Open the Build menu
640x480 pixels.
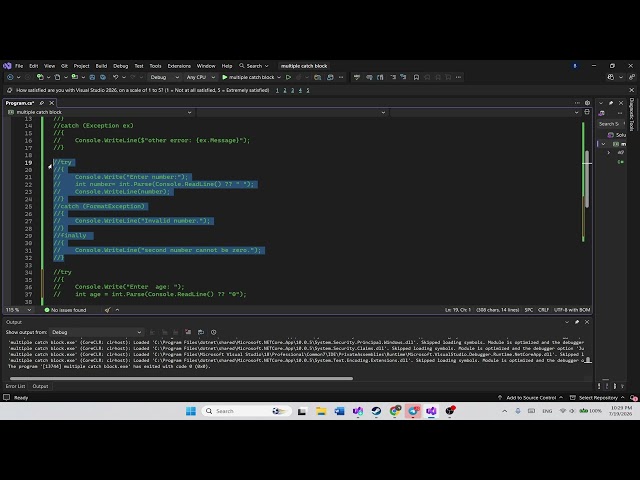pyautogui.click(x=101, y=66)
